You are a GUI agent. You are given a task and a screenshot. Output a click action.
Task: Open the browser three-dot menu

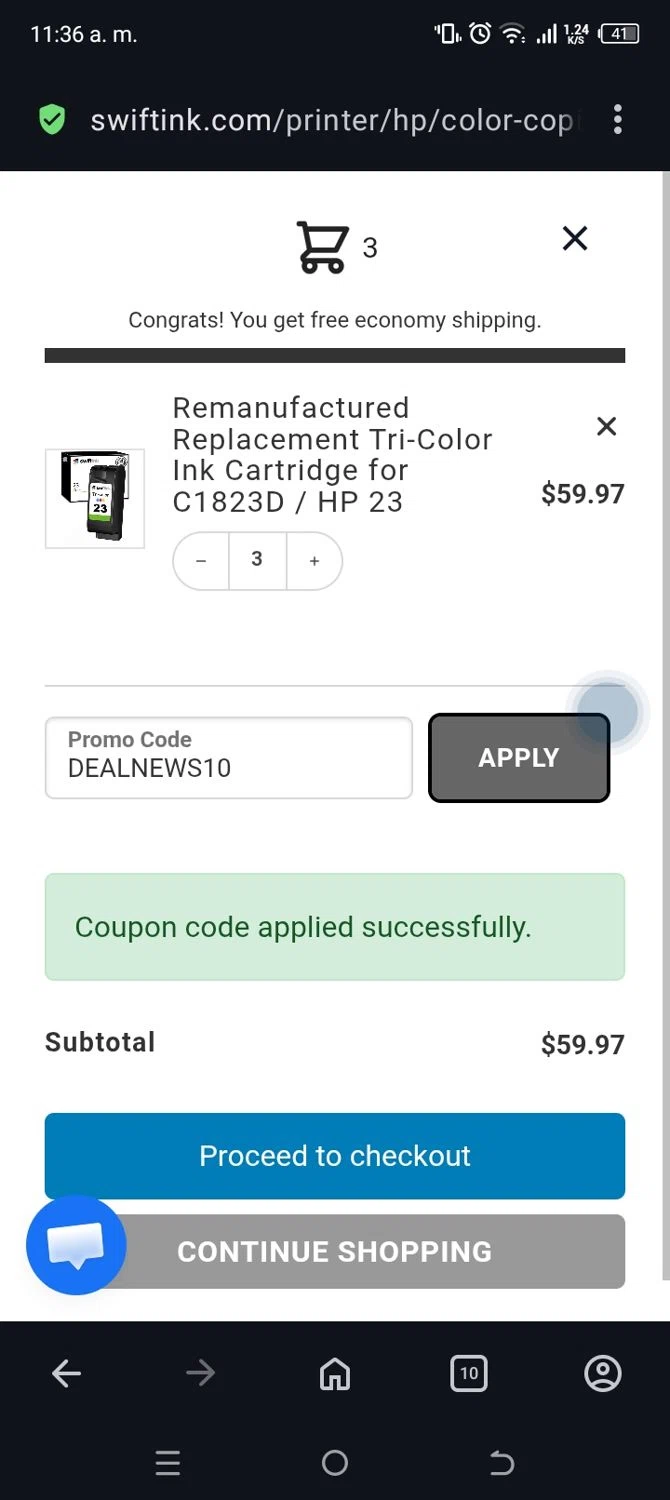(618, 120)
